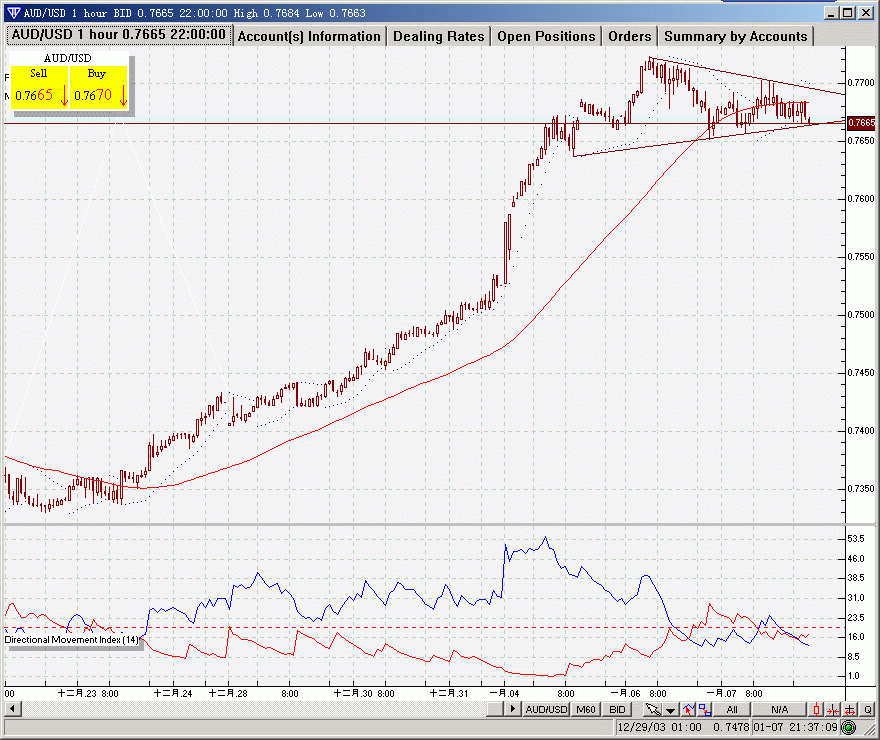Click the green connection status indicator
Screen dimensions: 880x740
coord(849,728)
